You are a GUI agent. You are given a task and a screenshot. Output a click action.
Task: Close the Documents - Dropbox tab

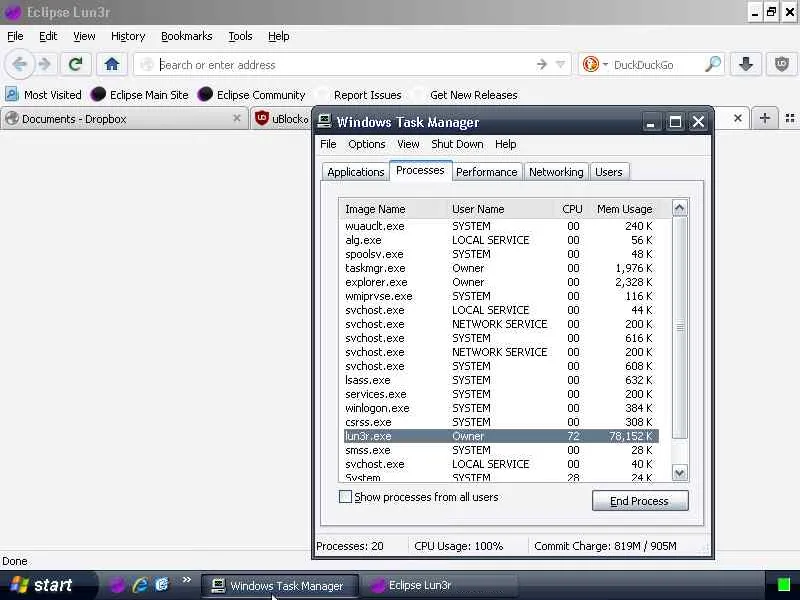click(x=237, y=118)
